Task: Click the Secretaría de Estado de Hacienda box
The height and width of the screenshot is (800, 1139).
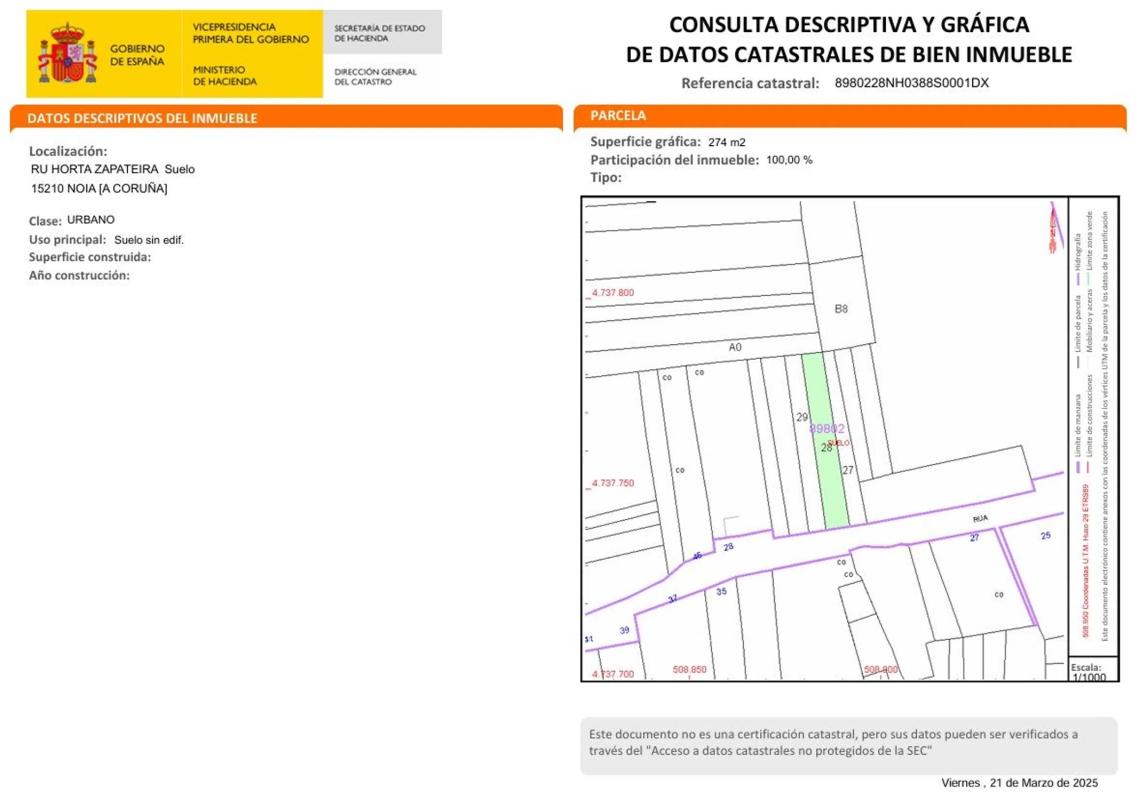Action: [x=380, y=33]
